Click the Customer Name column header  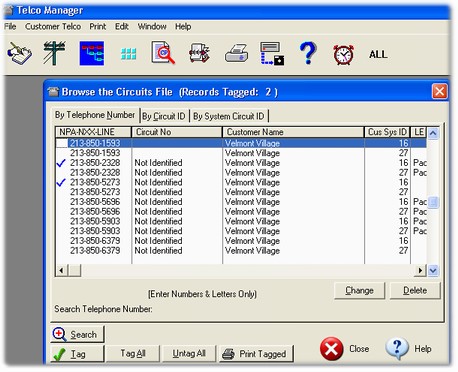coord(293,132)
